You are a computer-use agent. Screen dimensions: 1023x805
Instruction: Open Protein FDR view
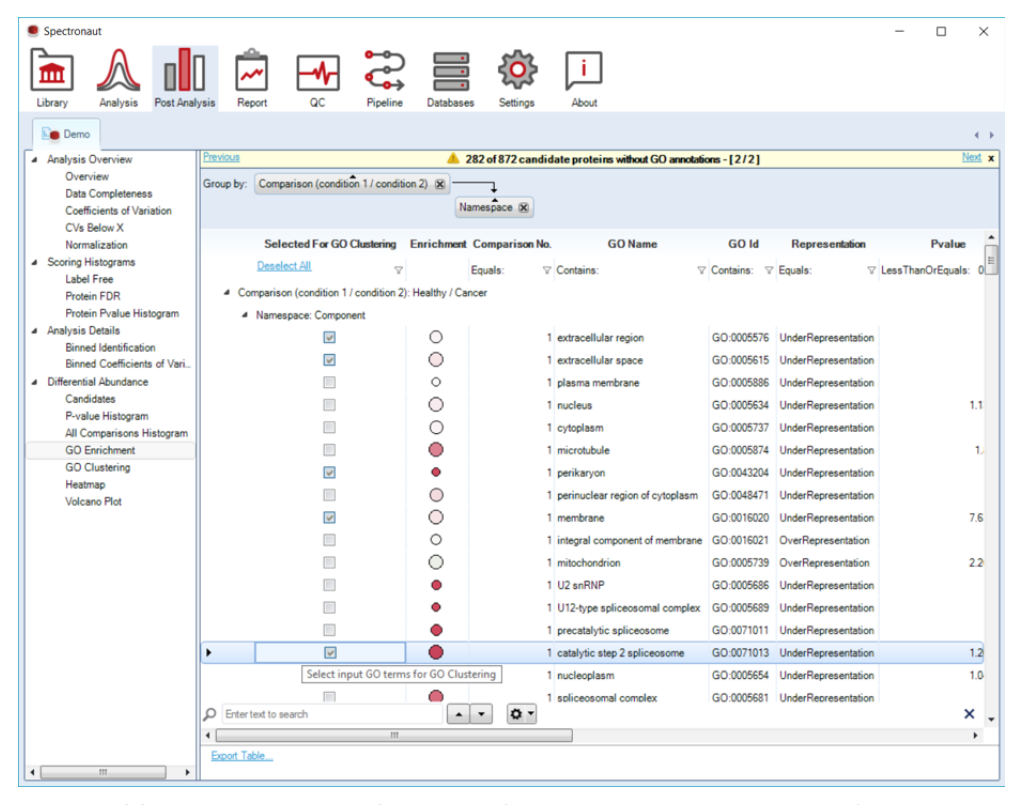click(93, 296)
